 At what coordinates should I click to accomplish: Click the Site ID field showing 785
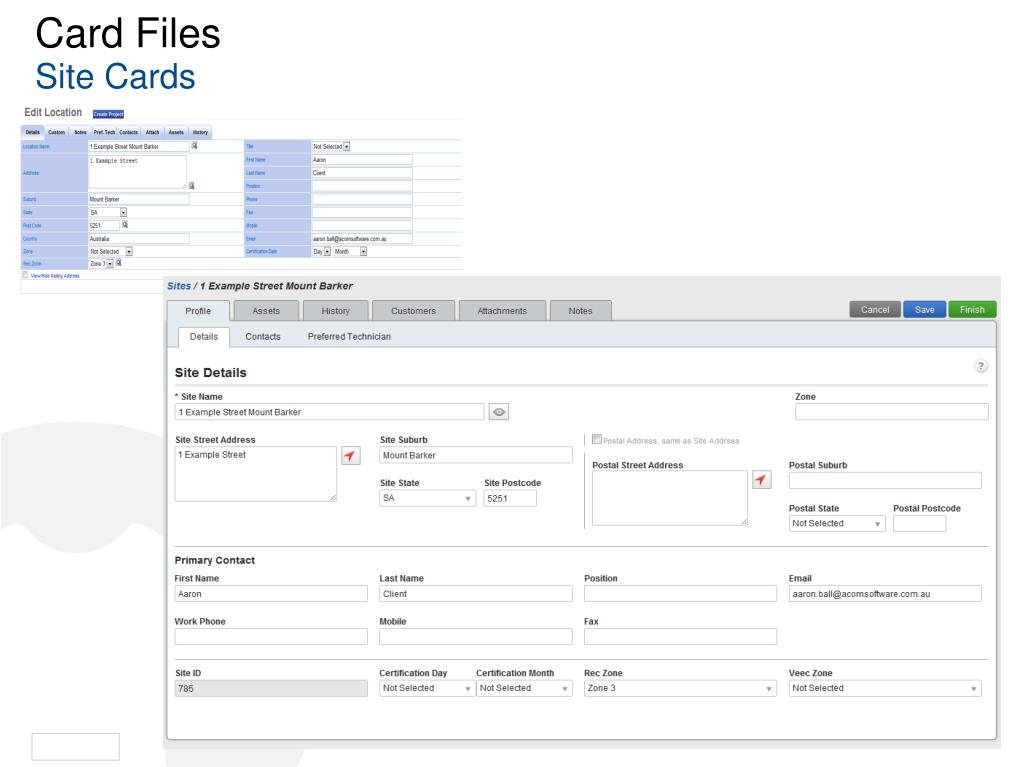click(x=271, y=688)
